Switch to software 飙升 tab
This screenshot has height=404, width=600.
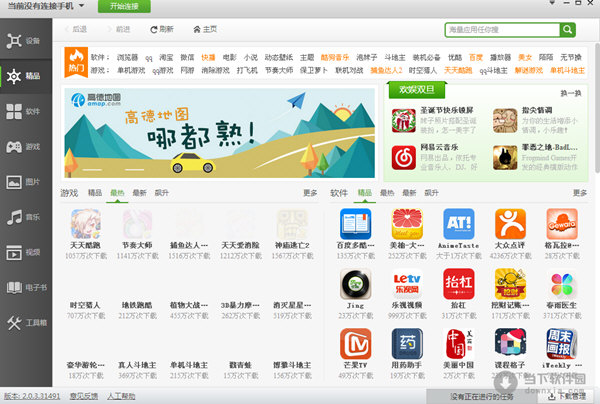point(431,193)
